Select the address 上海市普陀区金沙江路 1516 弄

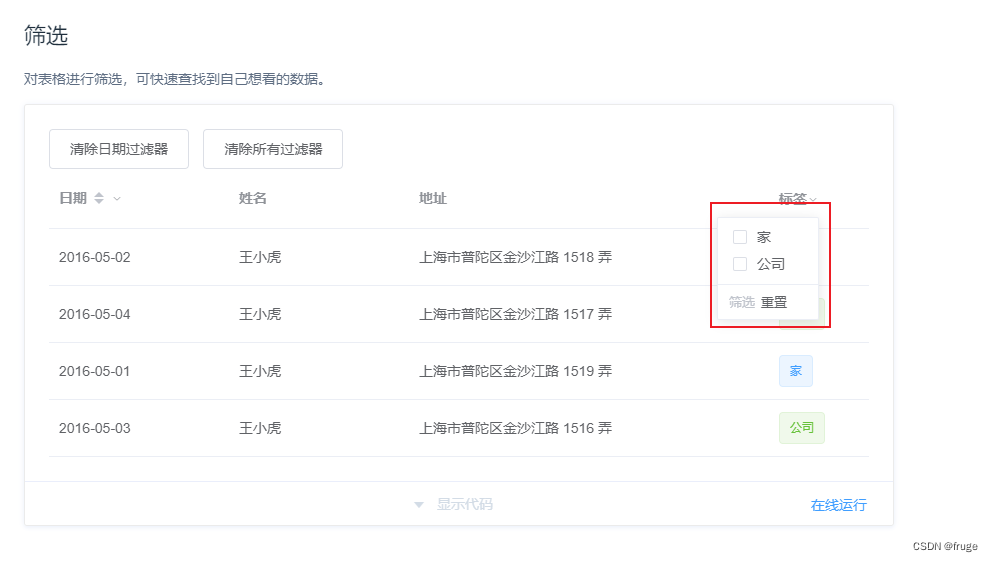click(x=515, y=428)
